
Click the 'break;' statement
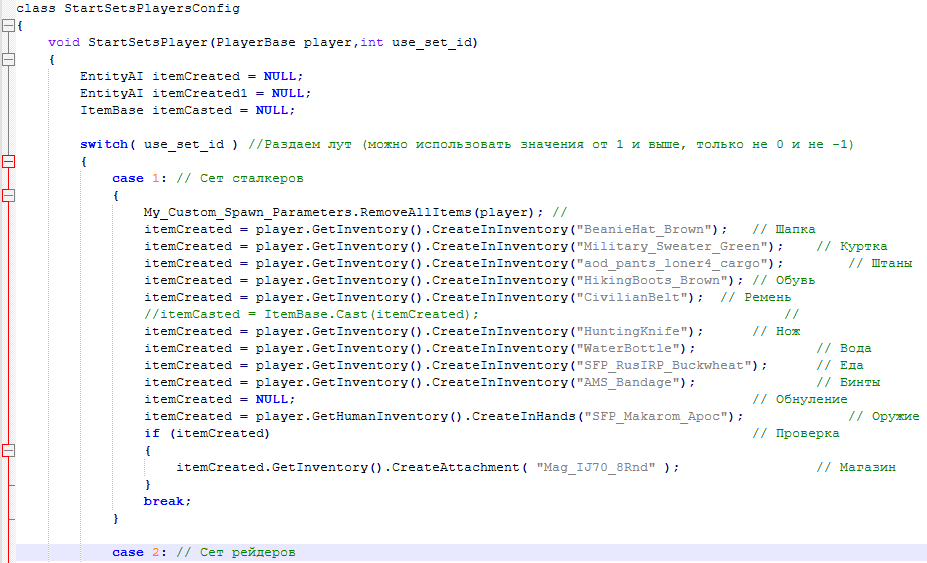168,501
